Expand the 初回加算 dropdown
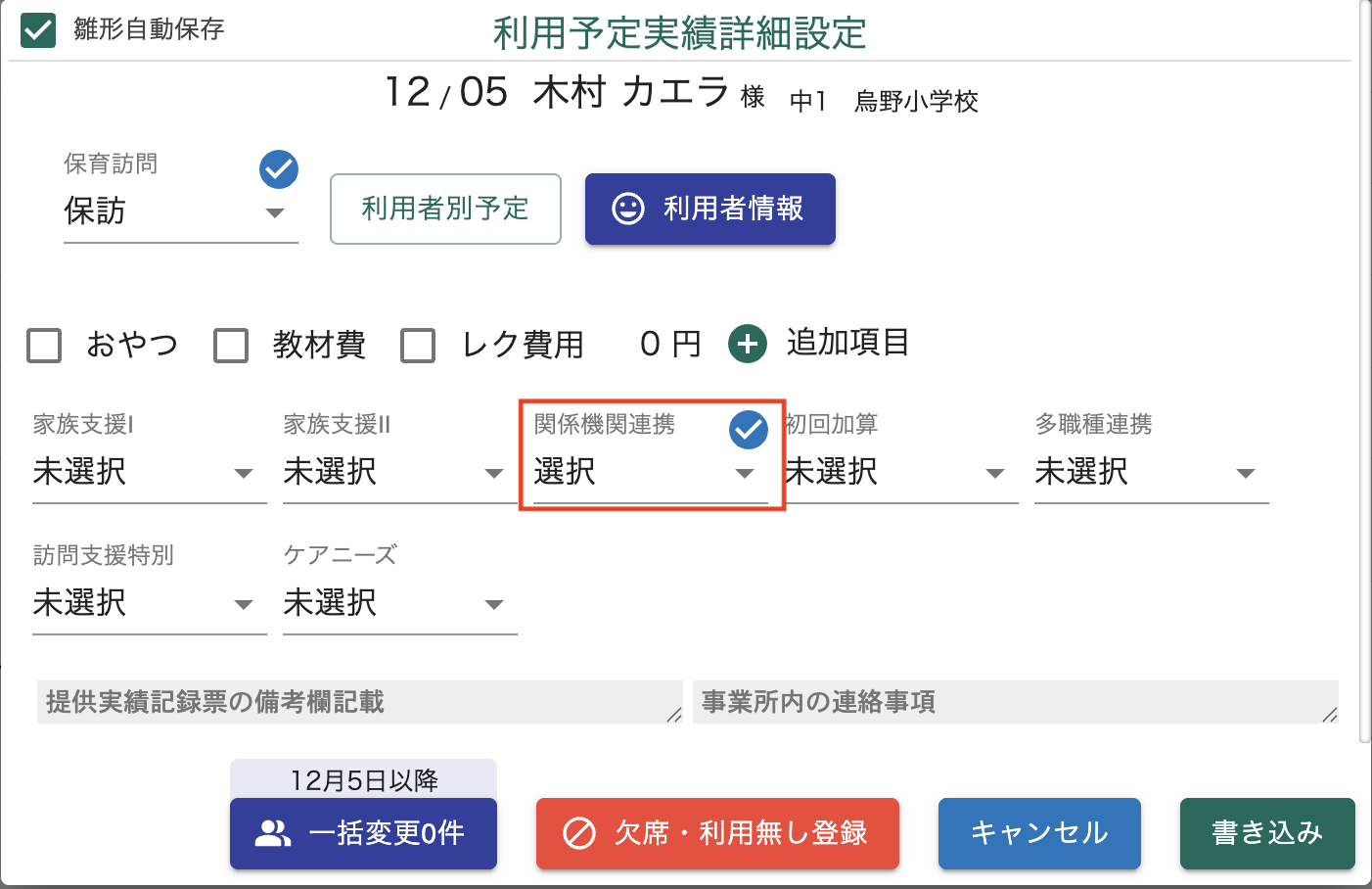Screen dimensions: 1372x889 click(x=900, y=473)
